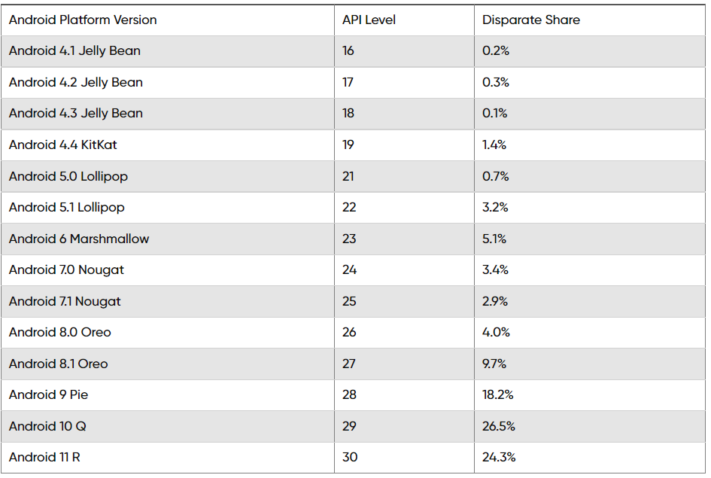Viewport: 711px width, 478px height.
Task: Click the Android 7.0 Nougat cell
Action: click(x=168, y=270)
